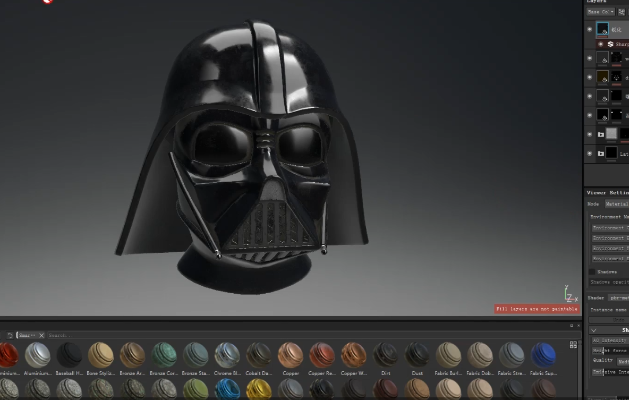
Task: Toggle visibility of the Sharpen filter
Action: [x=601, y=44]
